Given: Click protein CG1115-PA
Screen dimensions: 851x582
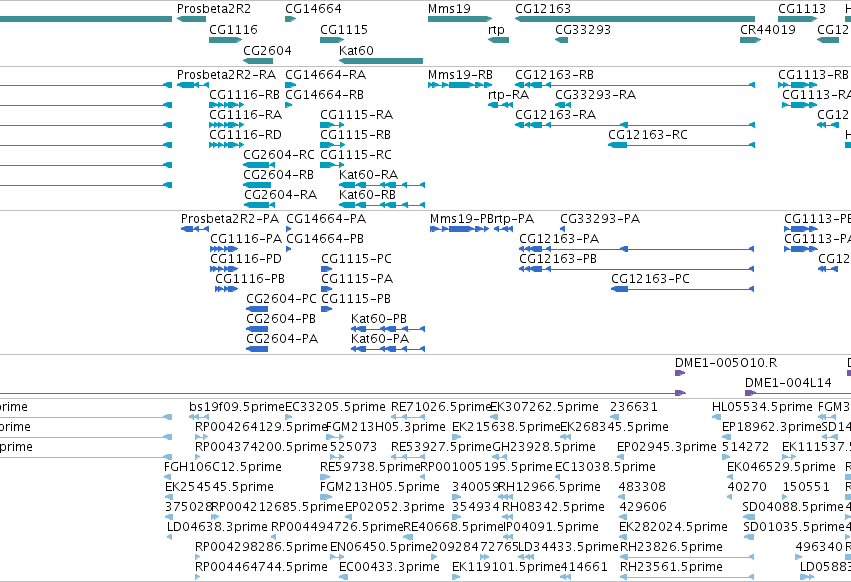Looking at the screenshot, I should point(357,280).
